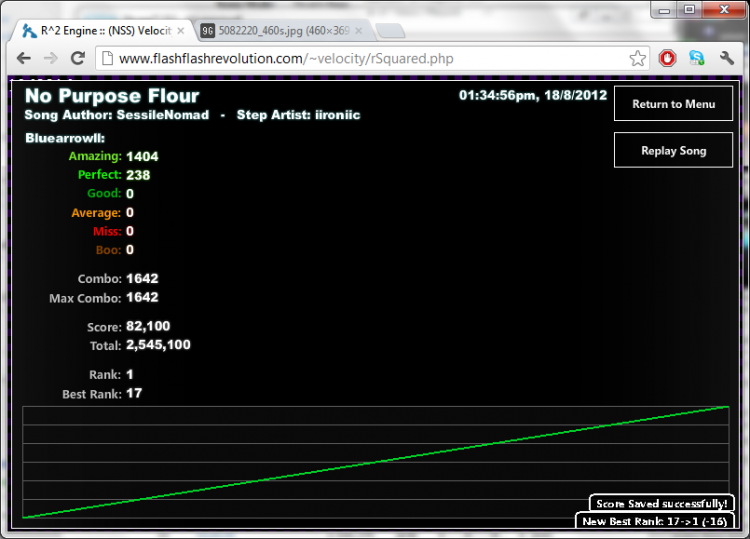
Task: Select the R^2 Engine Velocity tab
Action: [100, 31]
